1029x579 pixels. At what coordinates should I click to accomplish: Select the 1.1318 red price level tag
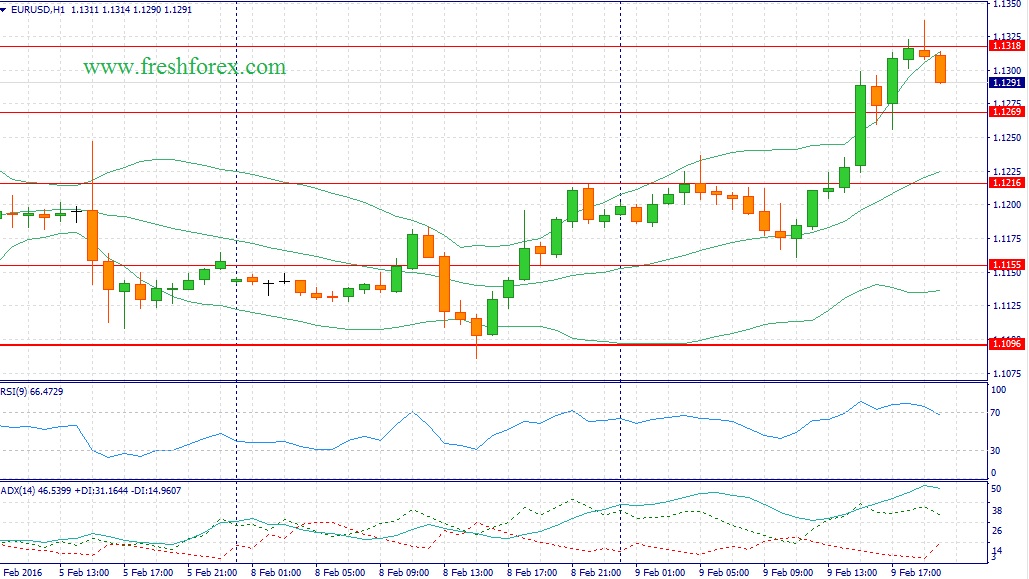click(1005, 46)
